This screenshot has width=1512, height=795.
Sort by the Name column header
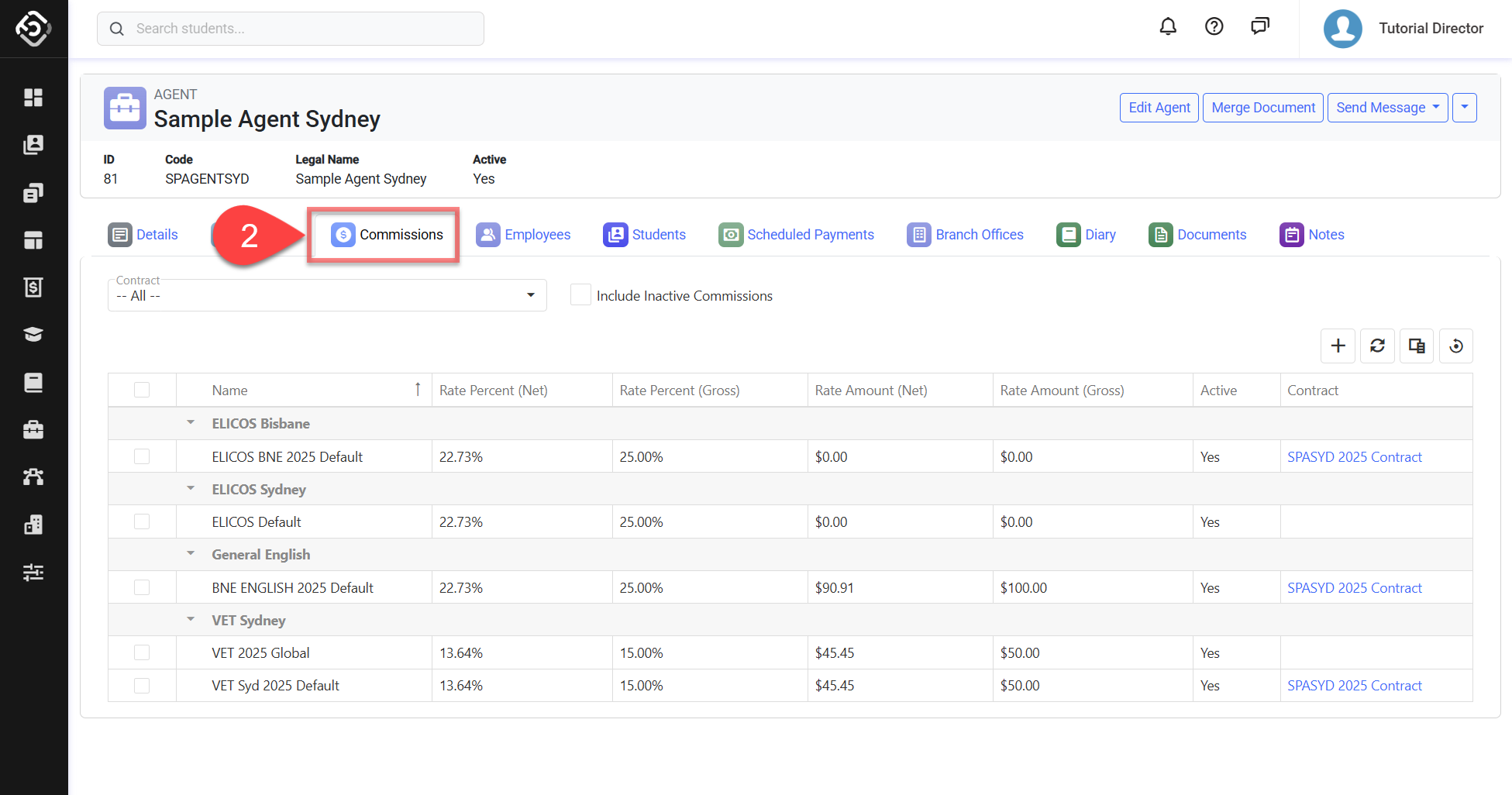(x=230, y=391)
